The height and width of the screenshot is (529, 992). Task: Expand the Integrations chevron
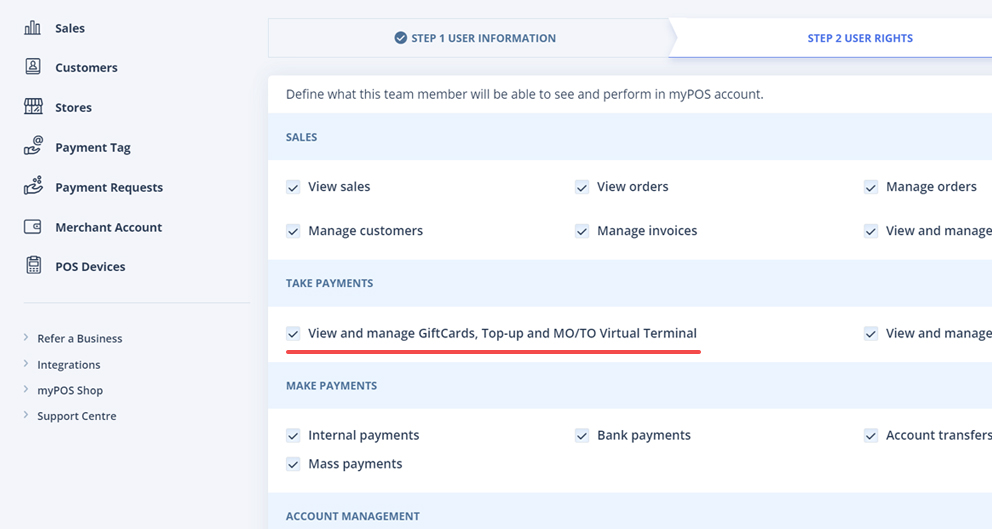click(x=26, y=364)
